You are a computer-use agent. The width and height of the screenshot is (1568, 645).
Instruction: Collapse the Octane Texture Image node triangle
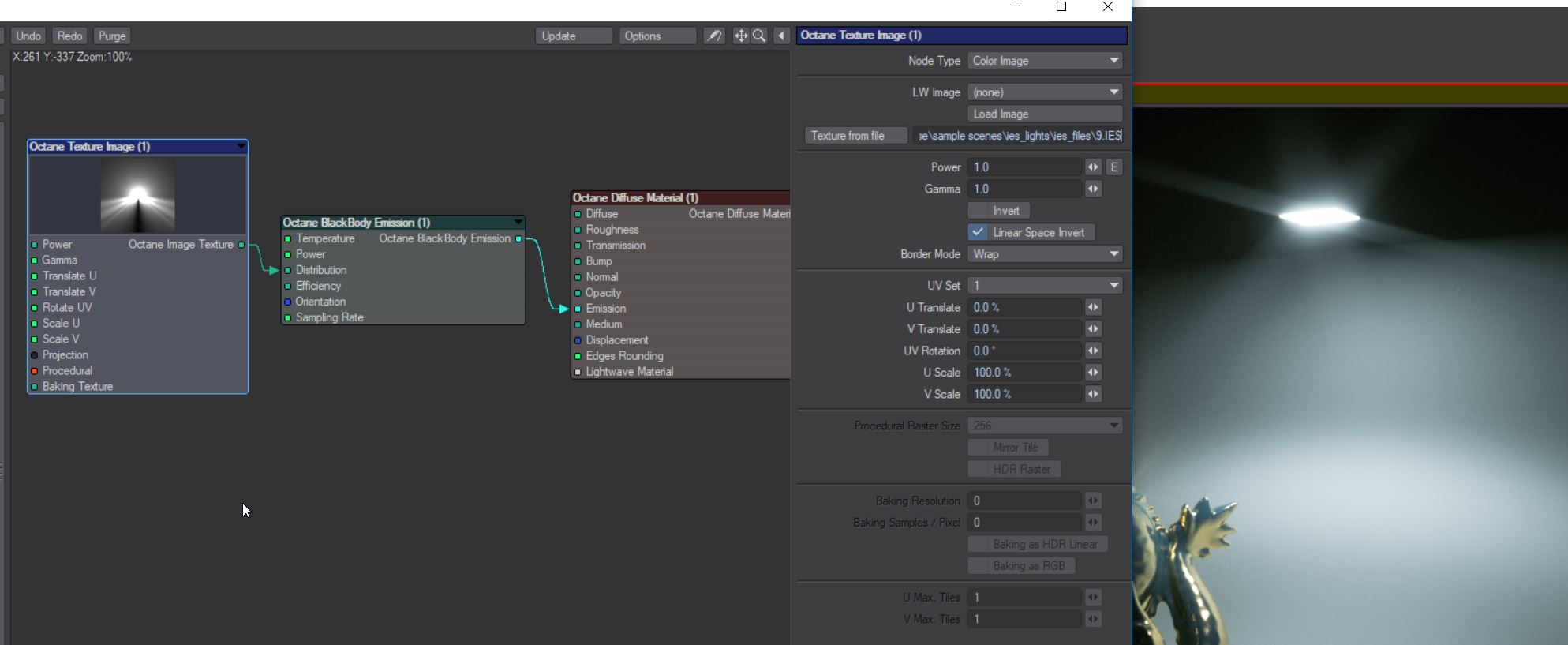pyautogui.click(x=241, y=147)
